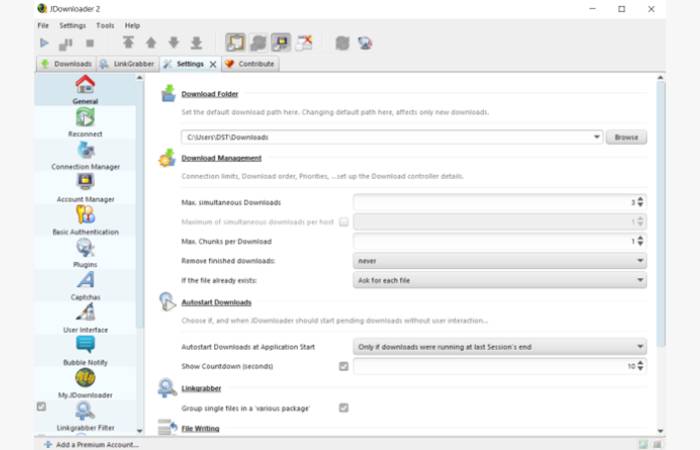Click Add a Premium Account link

(x=92, y=445)
